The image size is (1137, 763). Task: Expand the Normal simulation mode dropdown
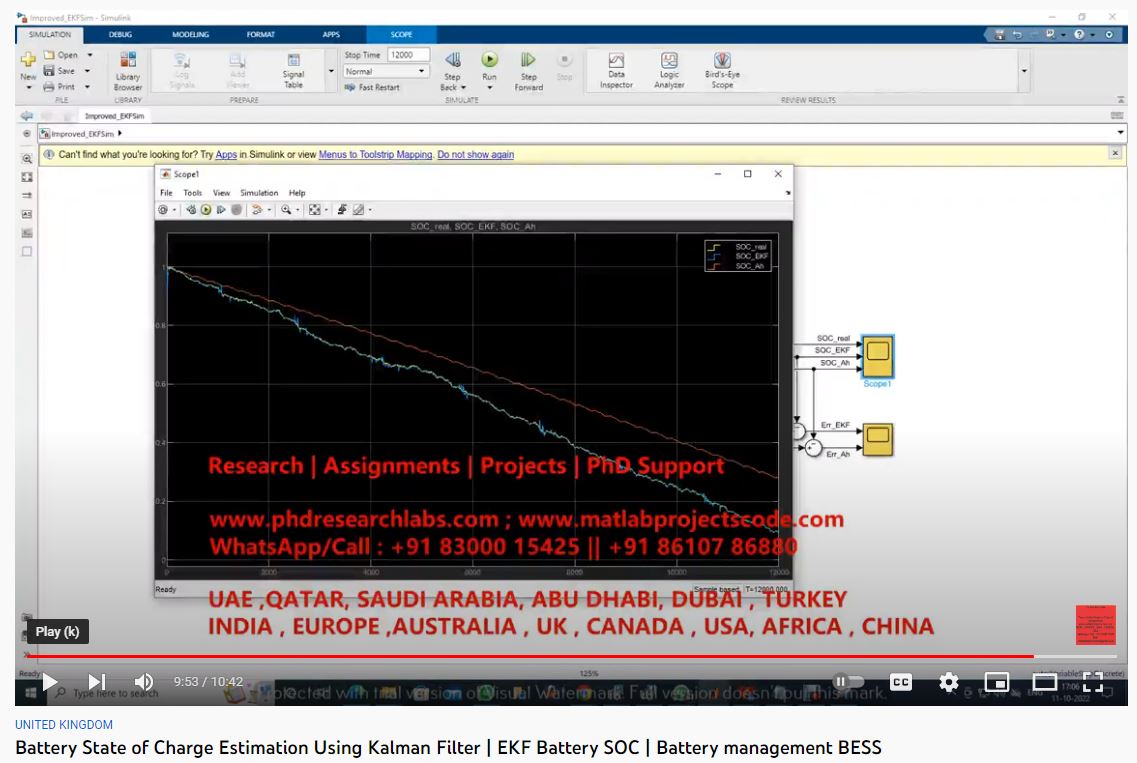pos(421,72)
